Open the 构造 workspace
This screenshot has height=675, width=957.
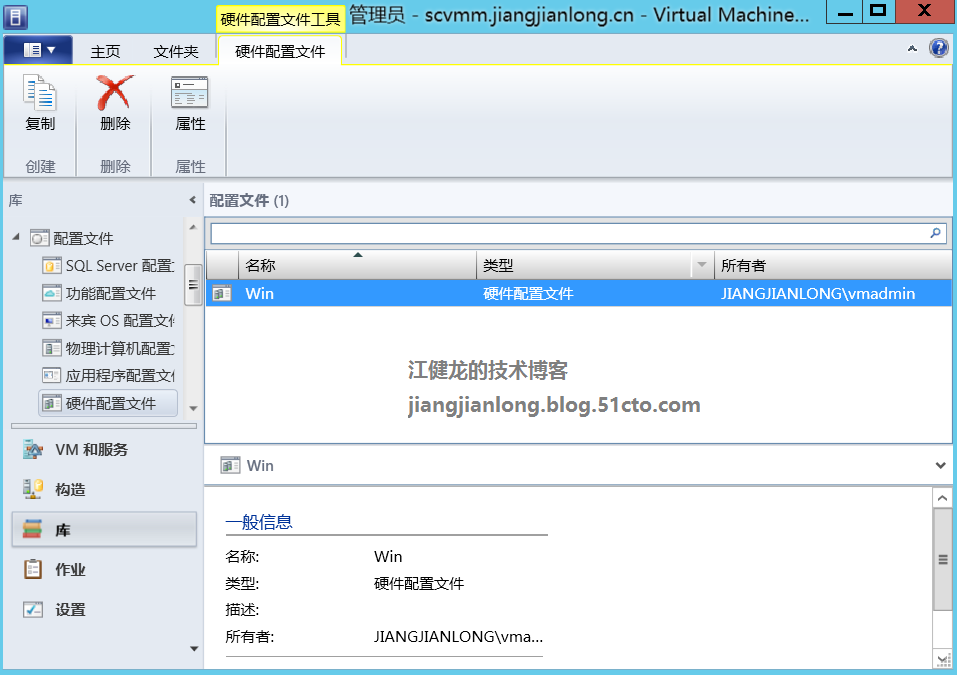pos(104,489)
